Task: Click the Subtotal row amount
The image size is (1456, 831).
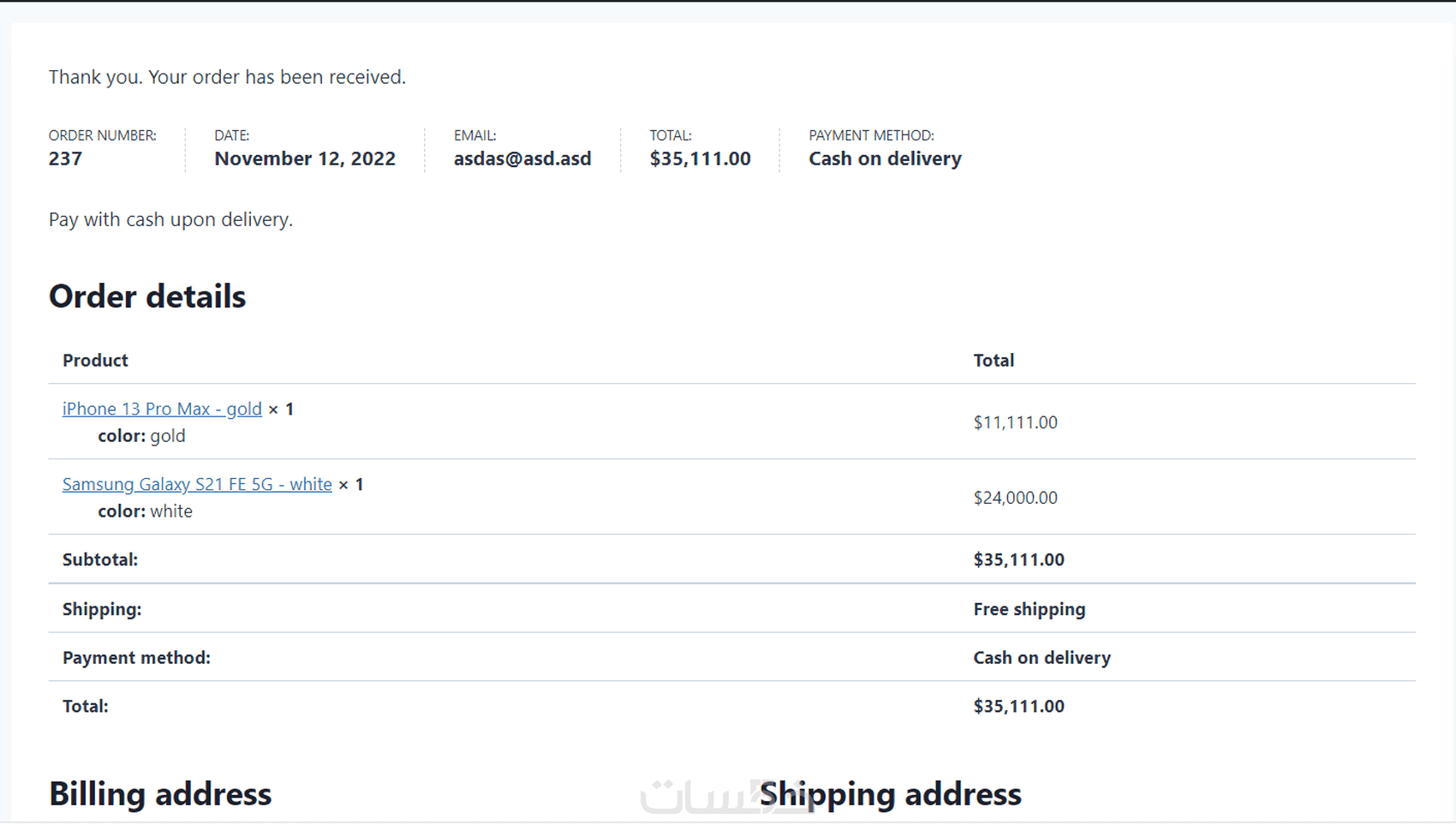Action: 1018,560
